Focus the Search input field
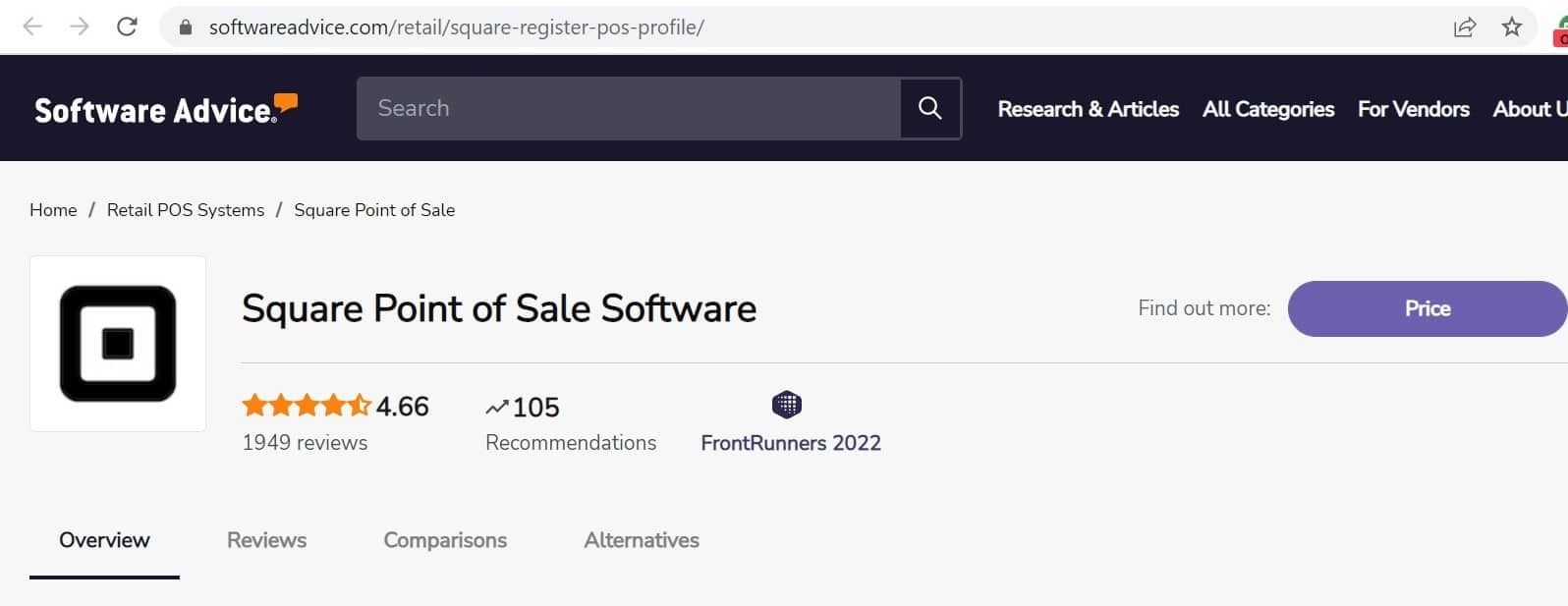1568x606 pixels. tap(629, 108)
